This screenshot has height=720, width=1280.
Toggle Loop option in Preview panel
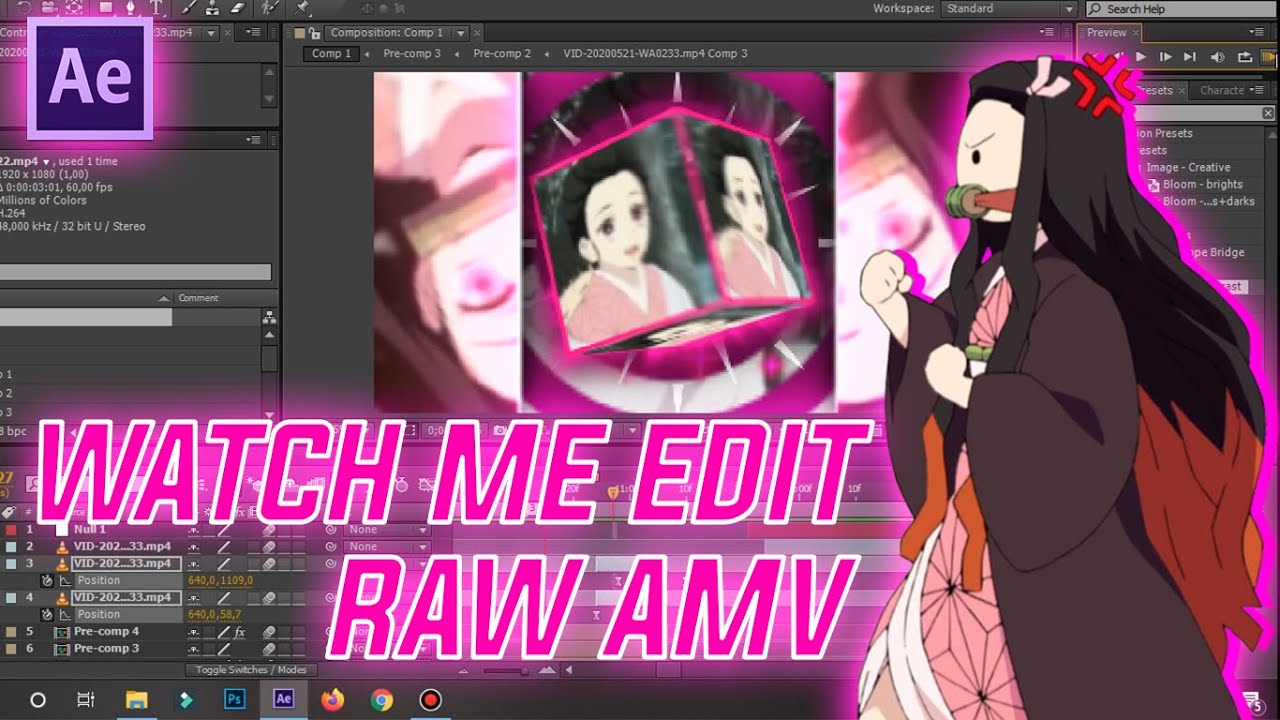pyautogui.click(x=1245, y=58)
